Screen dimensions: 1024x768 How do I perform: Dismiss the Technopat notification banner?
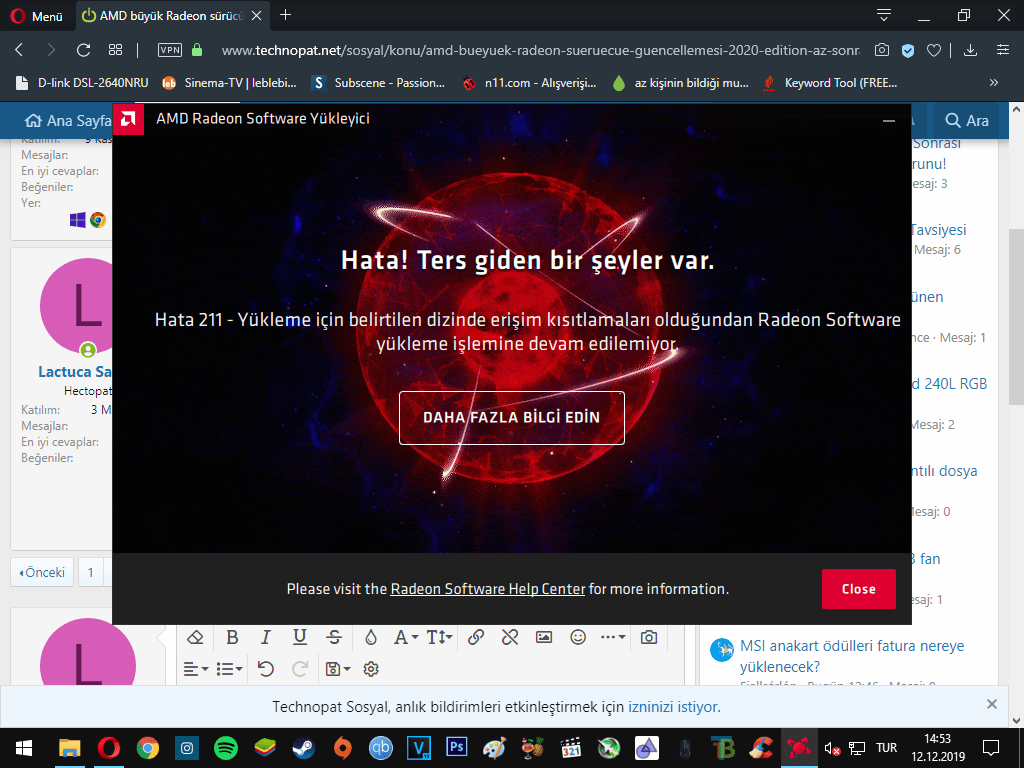pyautogui.click(x=991, y=704)
